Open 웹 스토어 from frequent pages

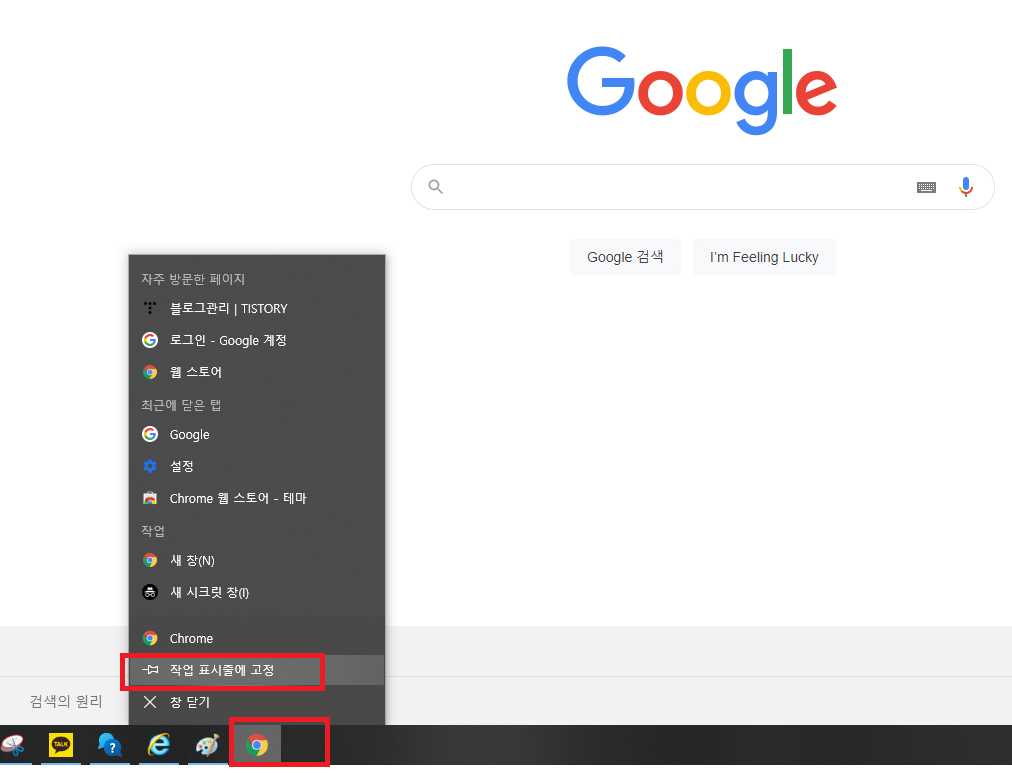tap(257, 372)
